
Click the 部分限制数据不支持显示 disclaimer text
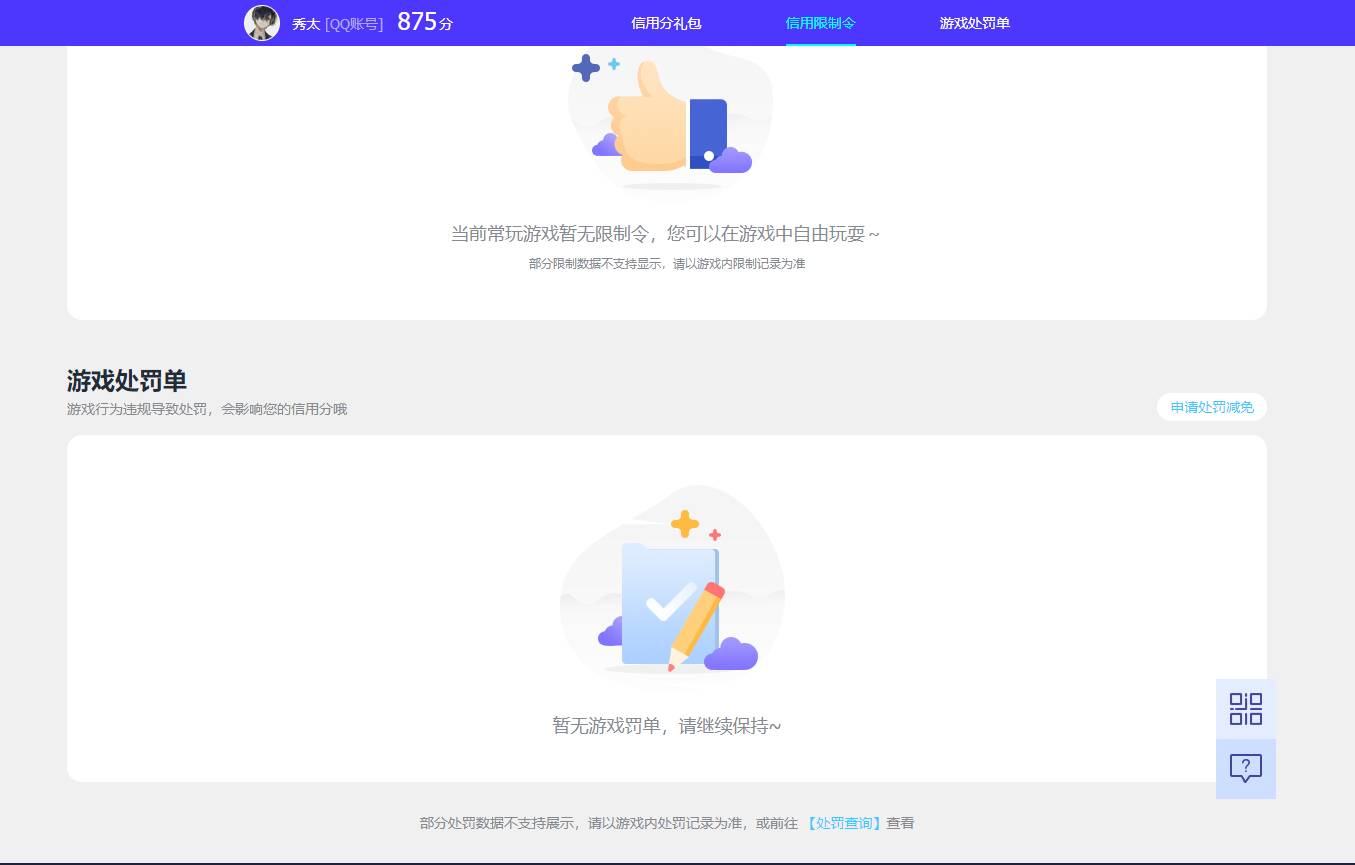click(x=666, y=263)
